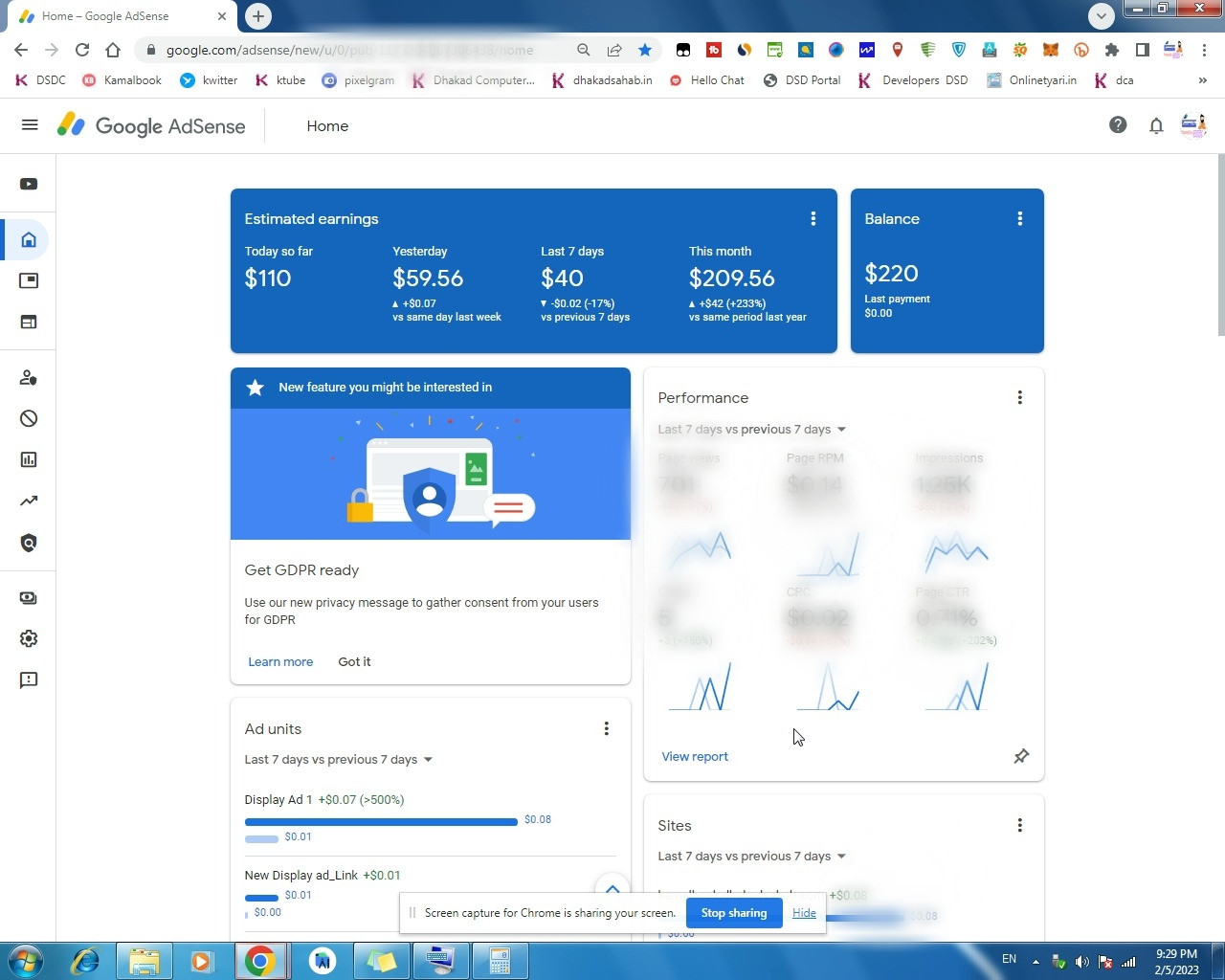Expand the Ad units date range dropdown
The image size is (1225, 980).
338,760
